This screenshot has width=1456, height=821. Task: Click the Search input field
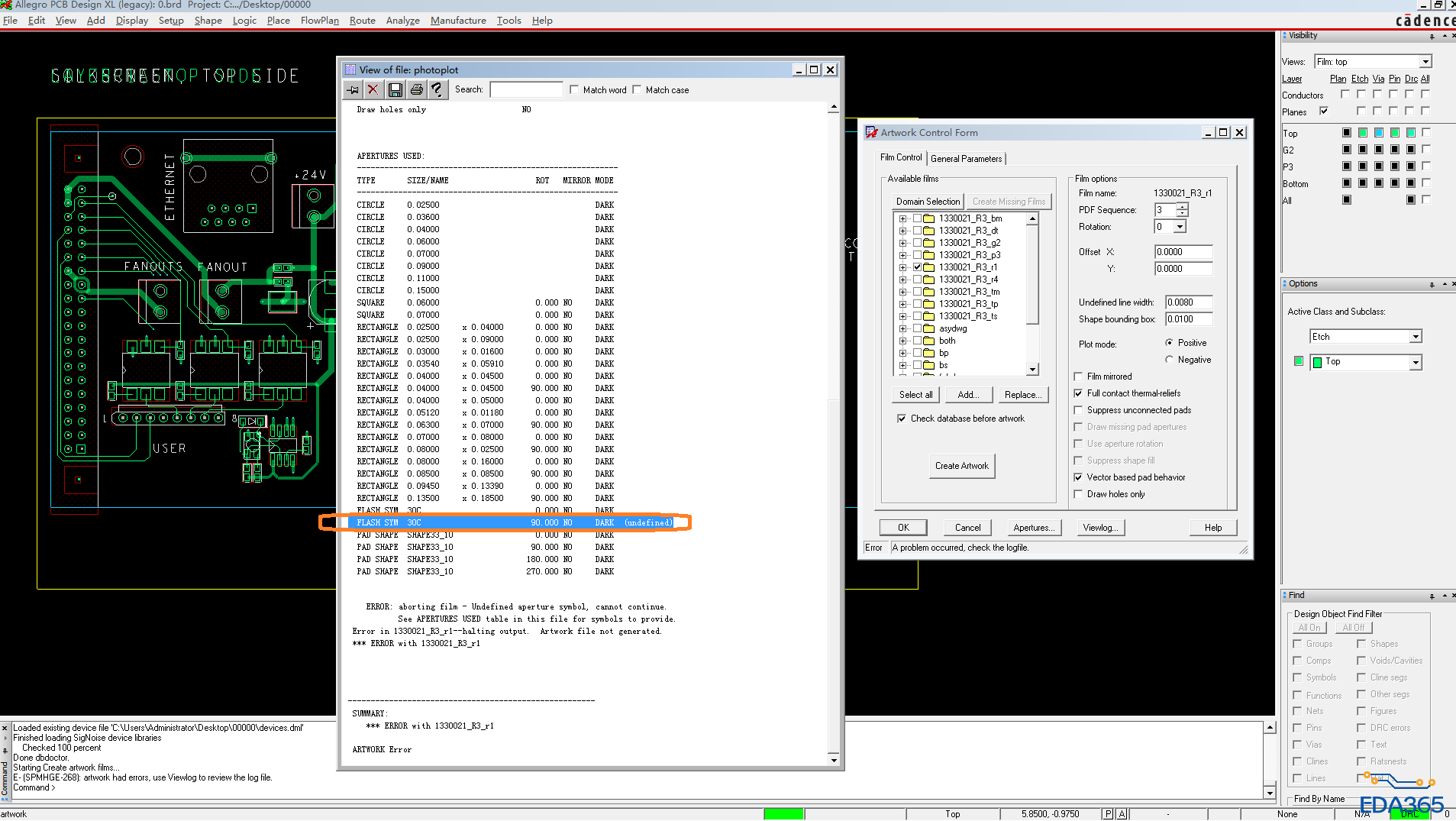(526, 90)
